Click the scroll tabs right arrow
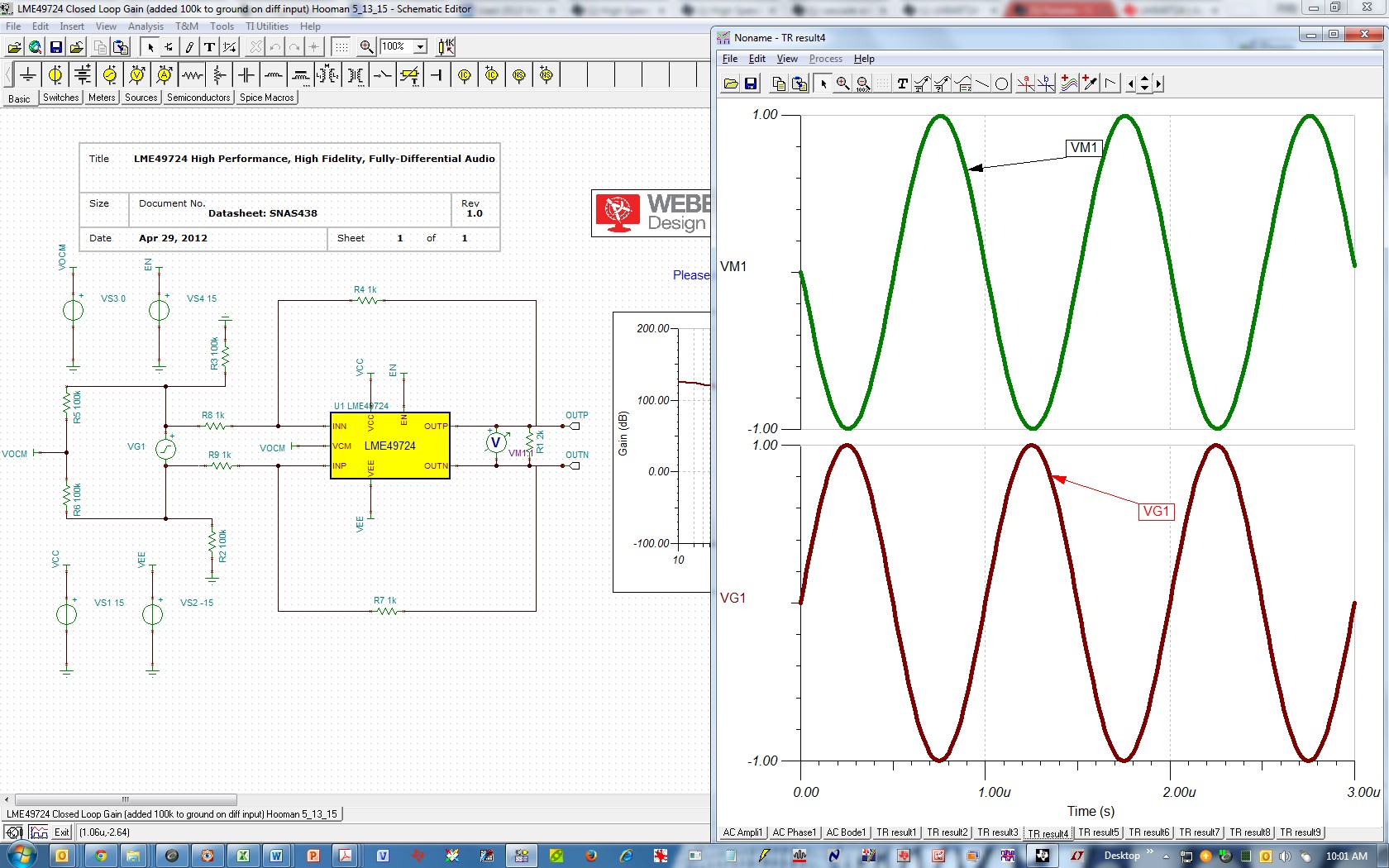 pyautogui.click(x=1158, y=83)
